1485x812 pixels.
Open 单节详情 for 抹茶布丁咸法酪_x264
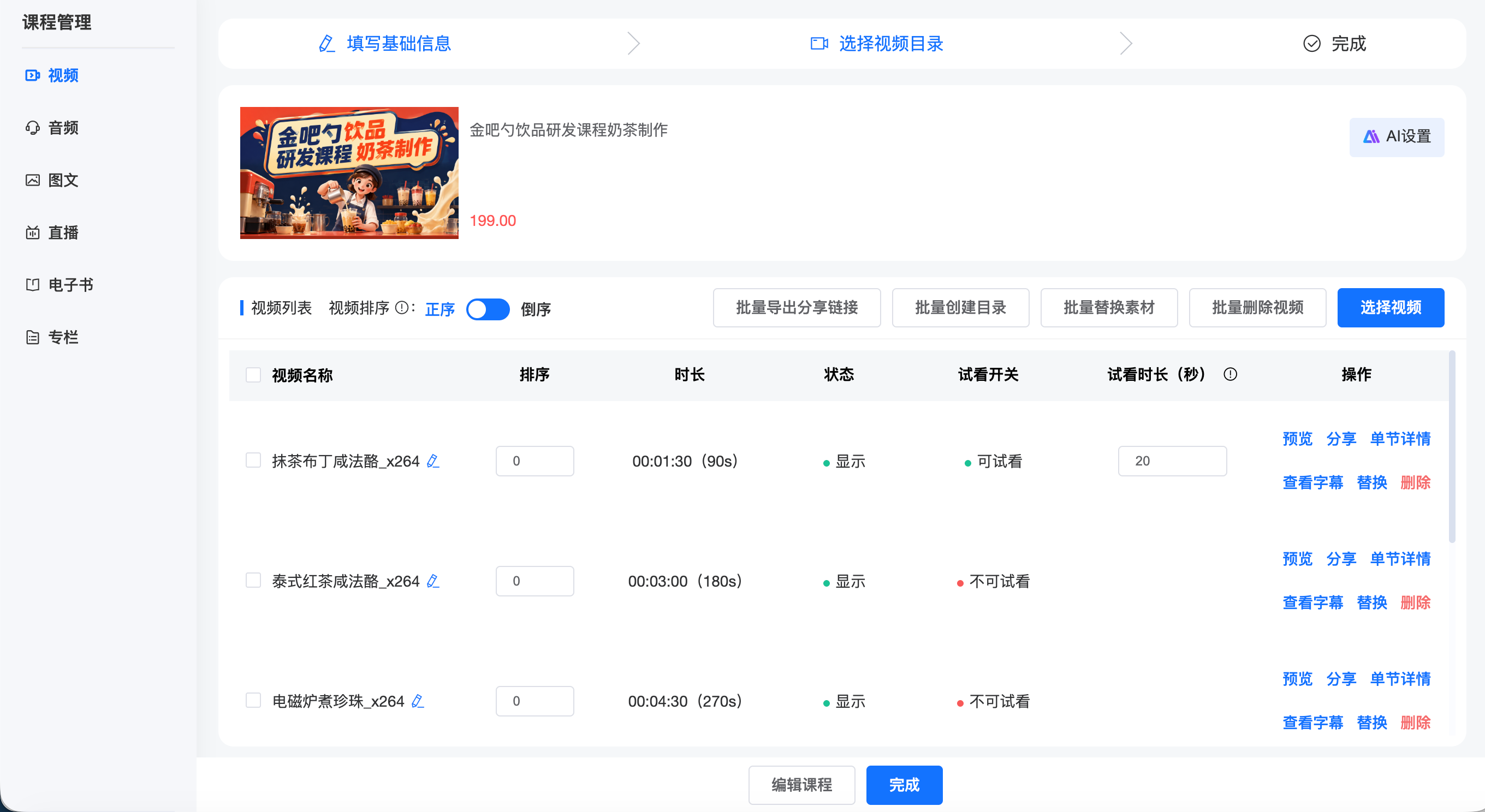coord(1400,439)
